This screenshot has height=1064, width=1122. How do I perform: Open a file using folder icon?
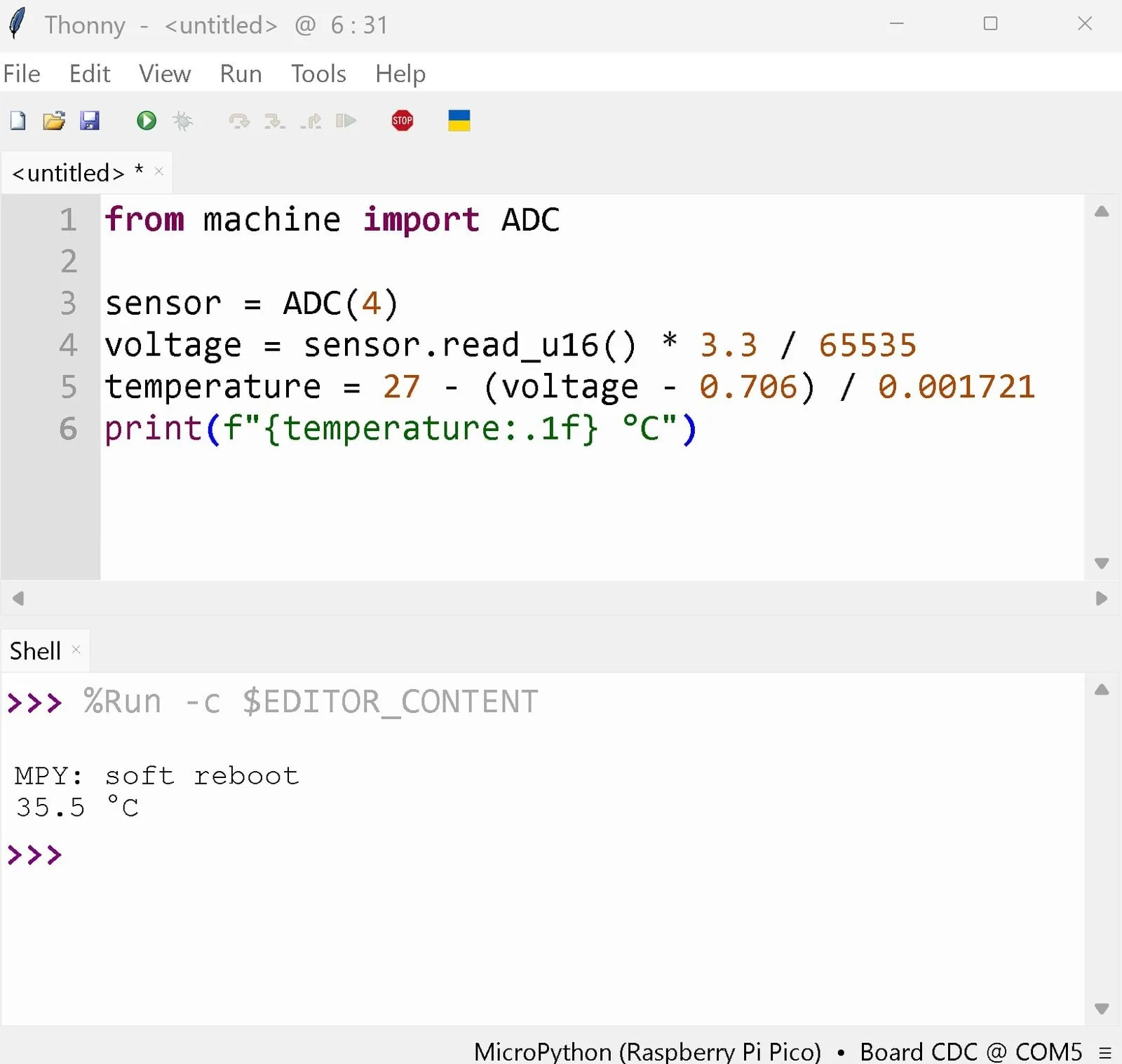point(54,121)
